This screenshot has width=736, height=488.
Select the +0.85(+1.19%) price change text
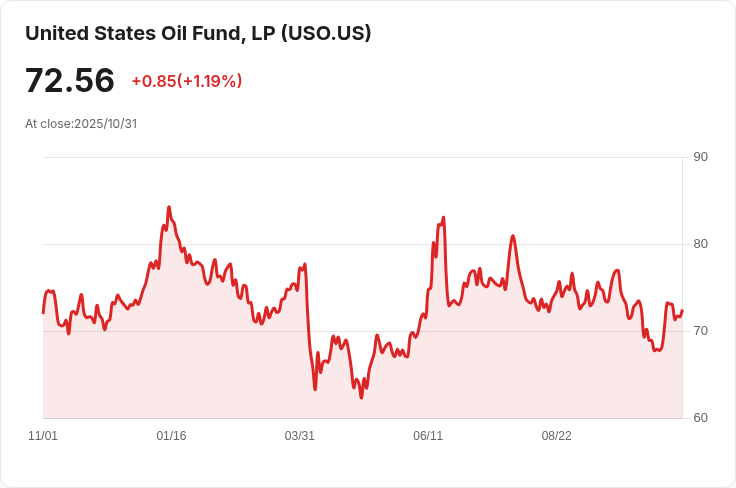click(x=187, y=81)
